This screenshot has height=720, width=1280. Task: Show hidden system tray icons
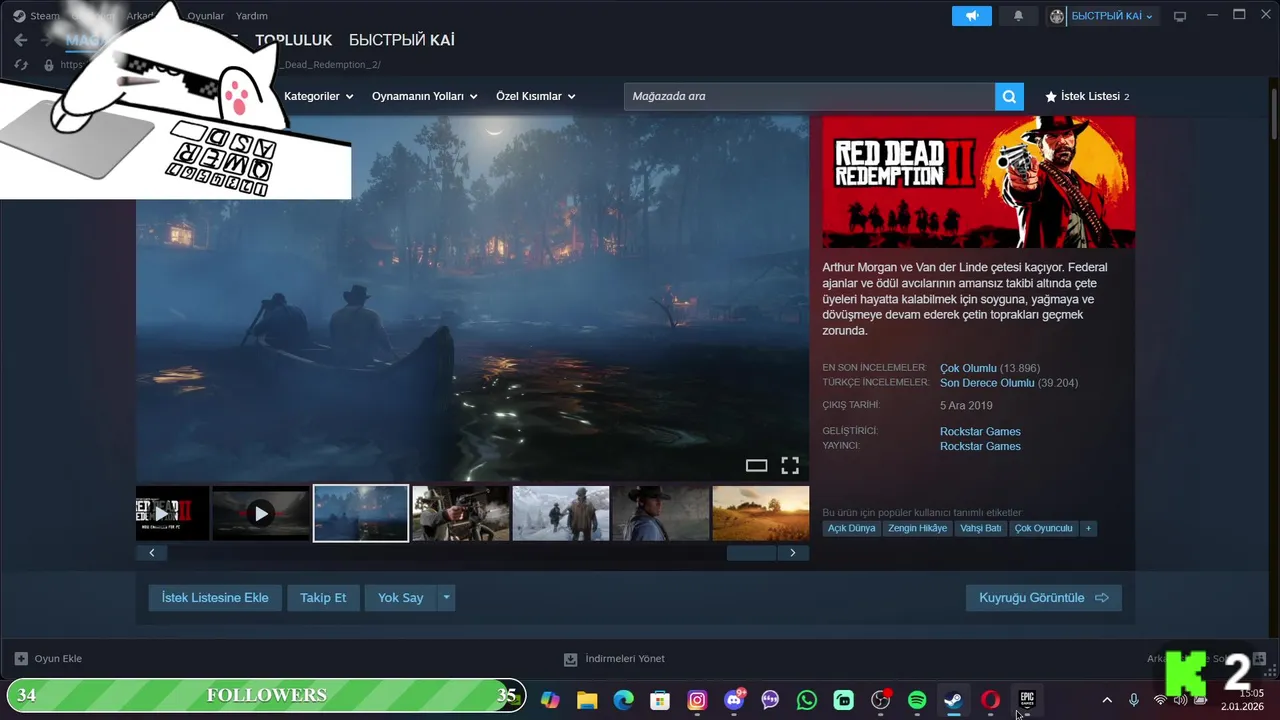click(x=1106, y=701)
